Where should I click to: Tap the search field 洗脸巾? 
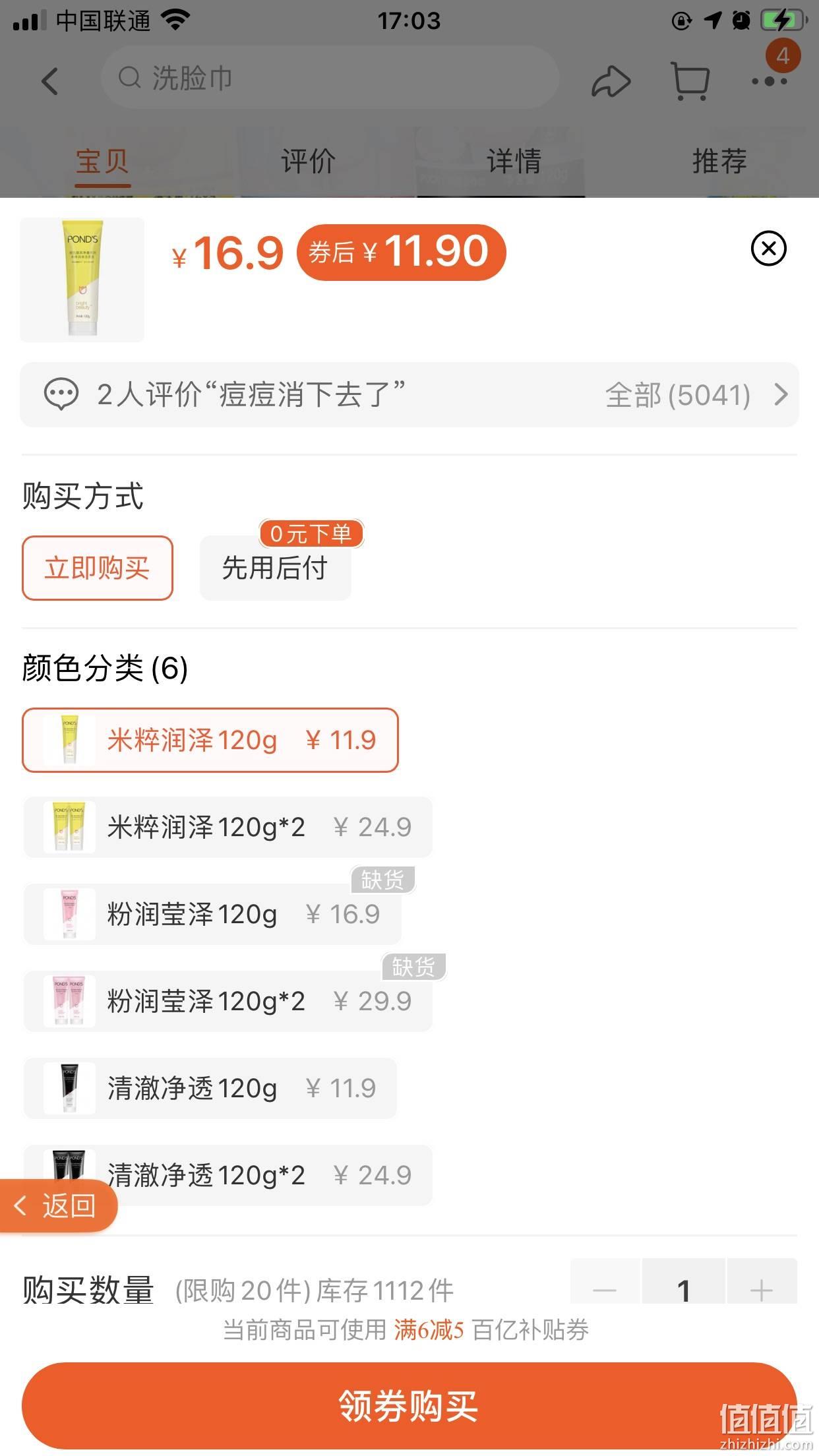tap(330, 78)
